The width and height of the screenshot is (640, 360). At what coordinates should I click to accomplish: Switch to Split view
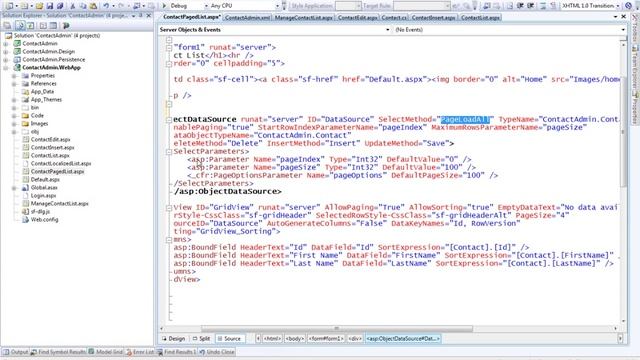(201, 339)
